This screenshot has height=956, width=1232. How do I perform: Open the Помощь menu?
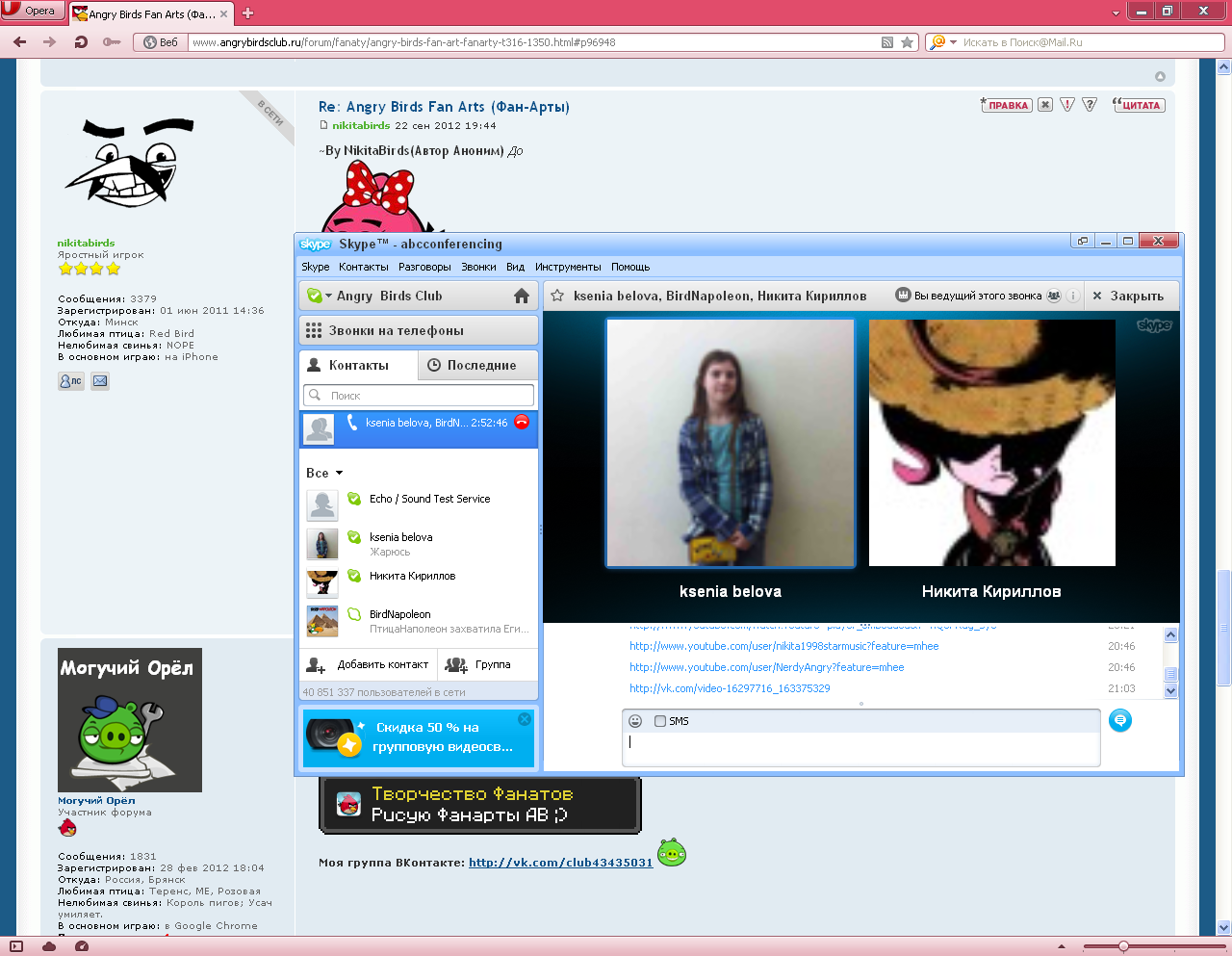click(x=630, y=267)
